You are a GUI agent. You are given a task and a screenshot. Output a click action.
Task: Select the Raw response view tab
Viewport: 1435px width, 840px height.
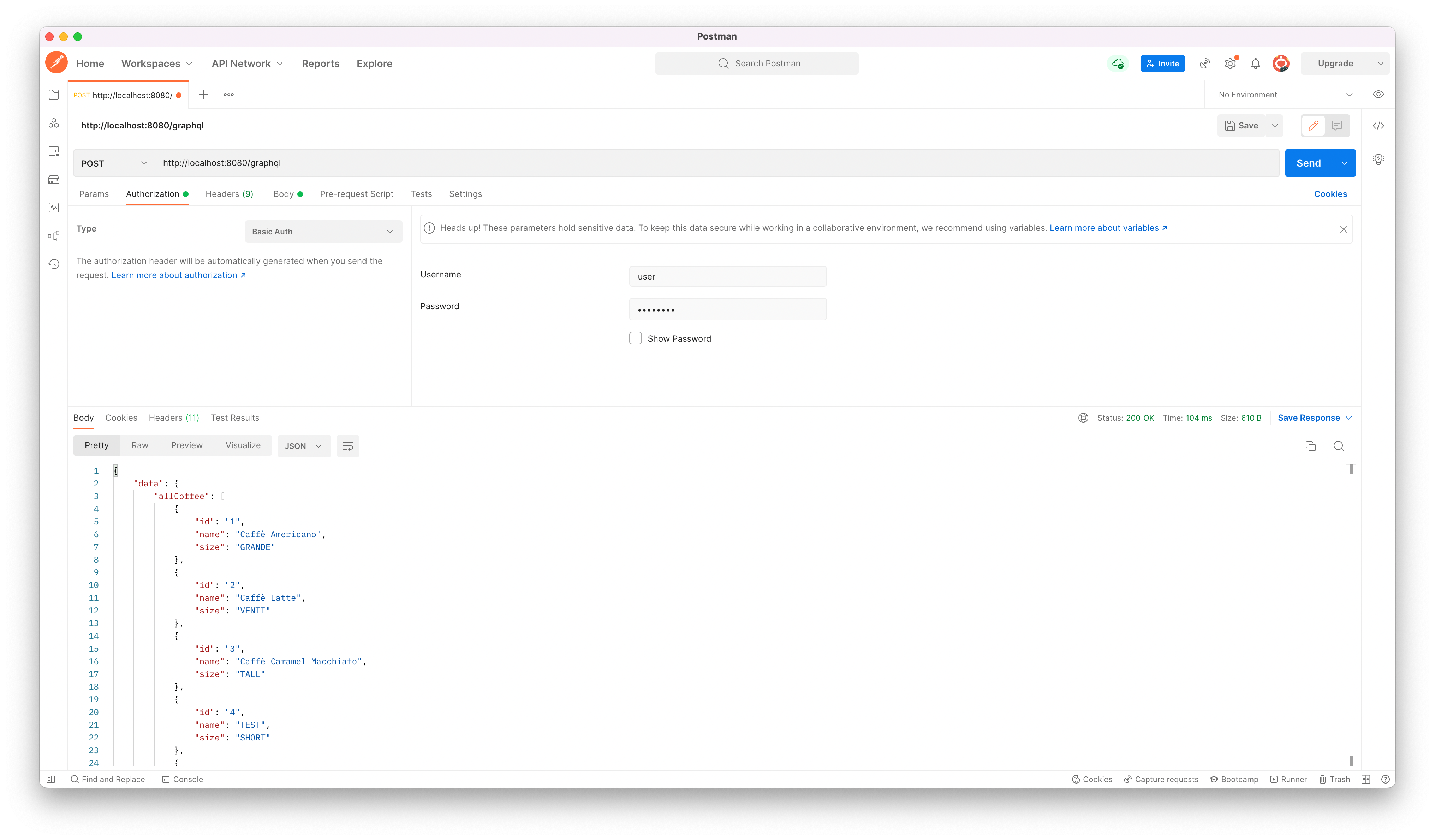pyautogui.click(x=139, y=446)
